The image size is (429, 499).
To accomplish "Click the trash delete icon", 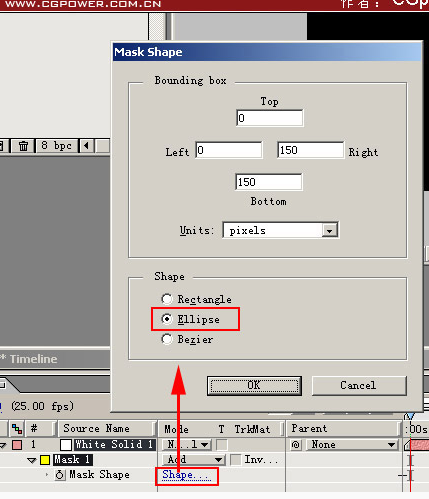I will [23, 146].
